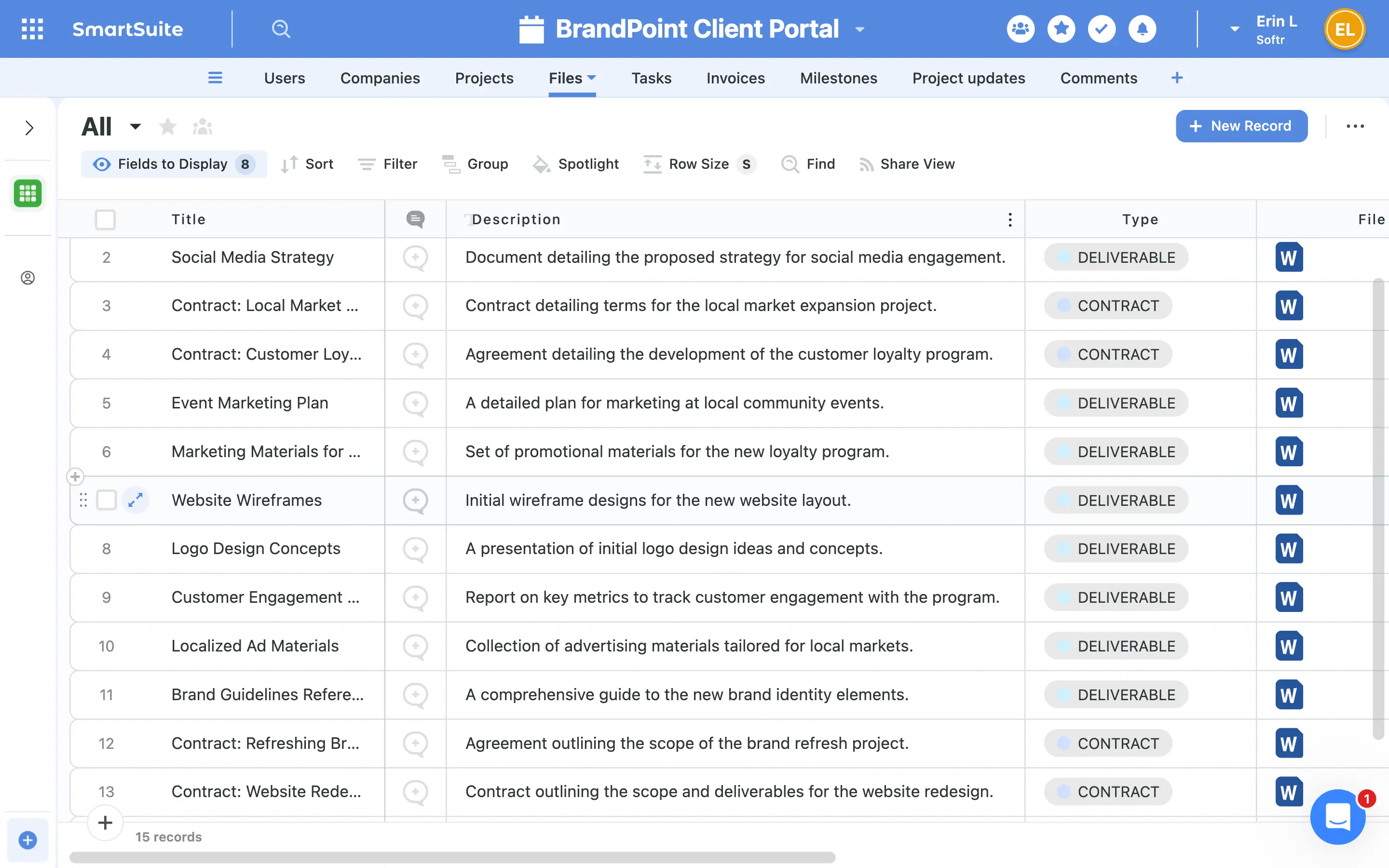Open the members icon in header
The height and width of the screenshot is (868, 1389).
1021,29
